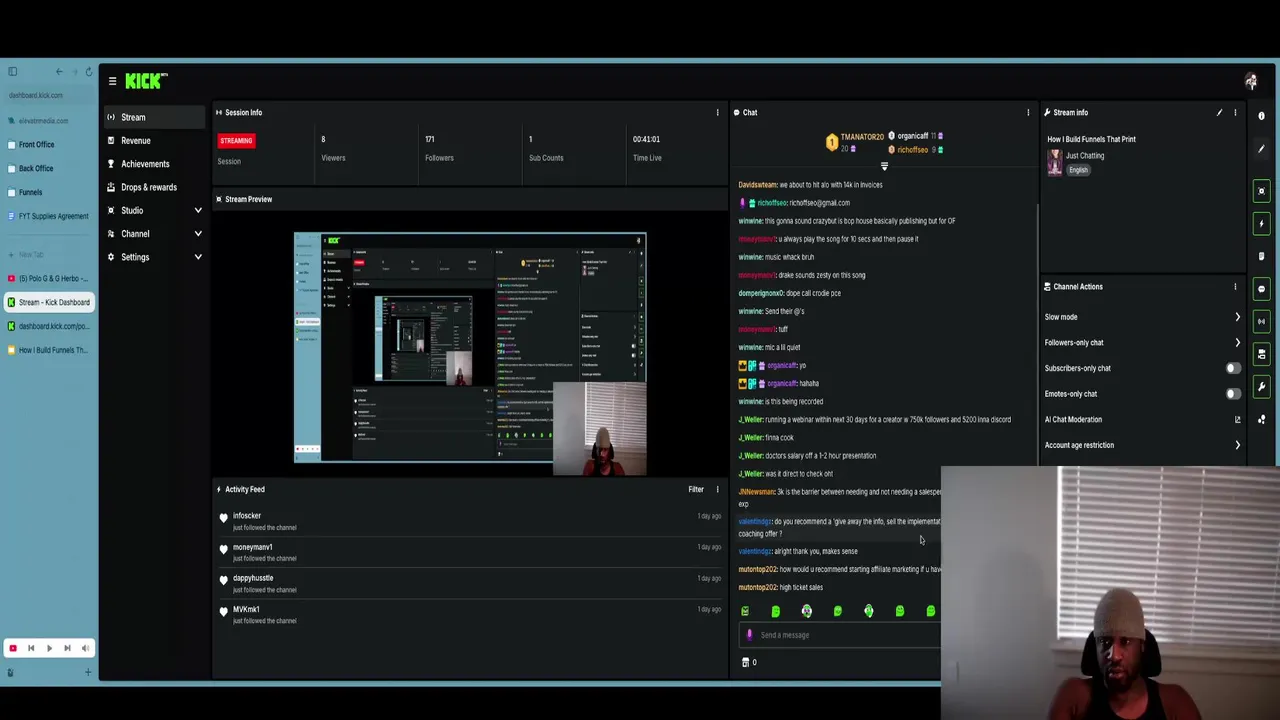Open FYT Supplies Agreement bookmark
The height and width of the screenshot is (720, 1280).
49,216
